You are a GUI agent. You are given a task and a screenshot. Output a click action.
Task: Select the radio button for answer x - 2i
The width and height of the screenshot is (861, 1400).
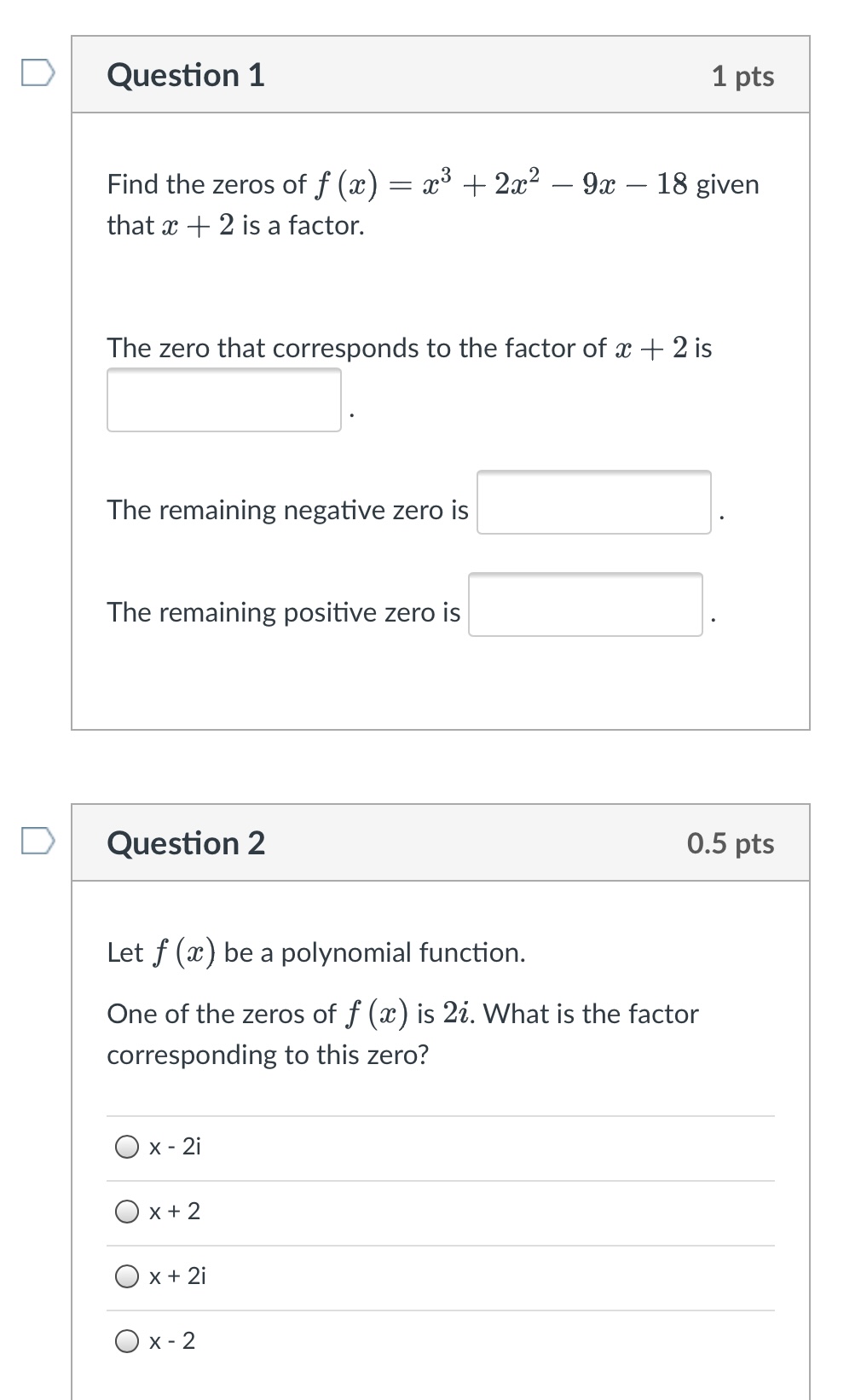point(128,1147)
